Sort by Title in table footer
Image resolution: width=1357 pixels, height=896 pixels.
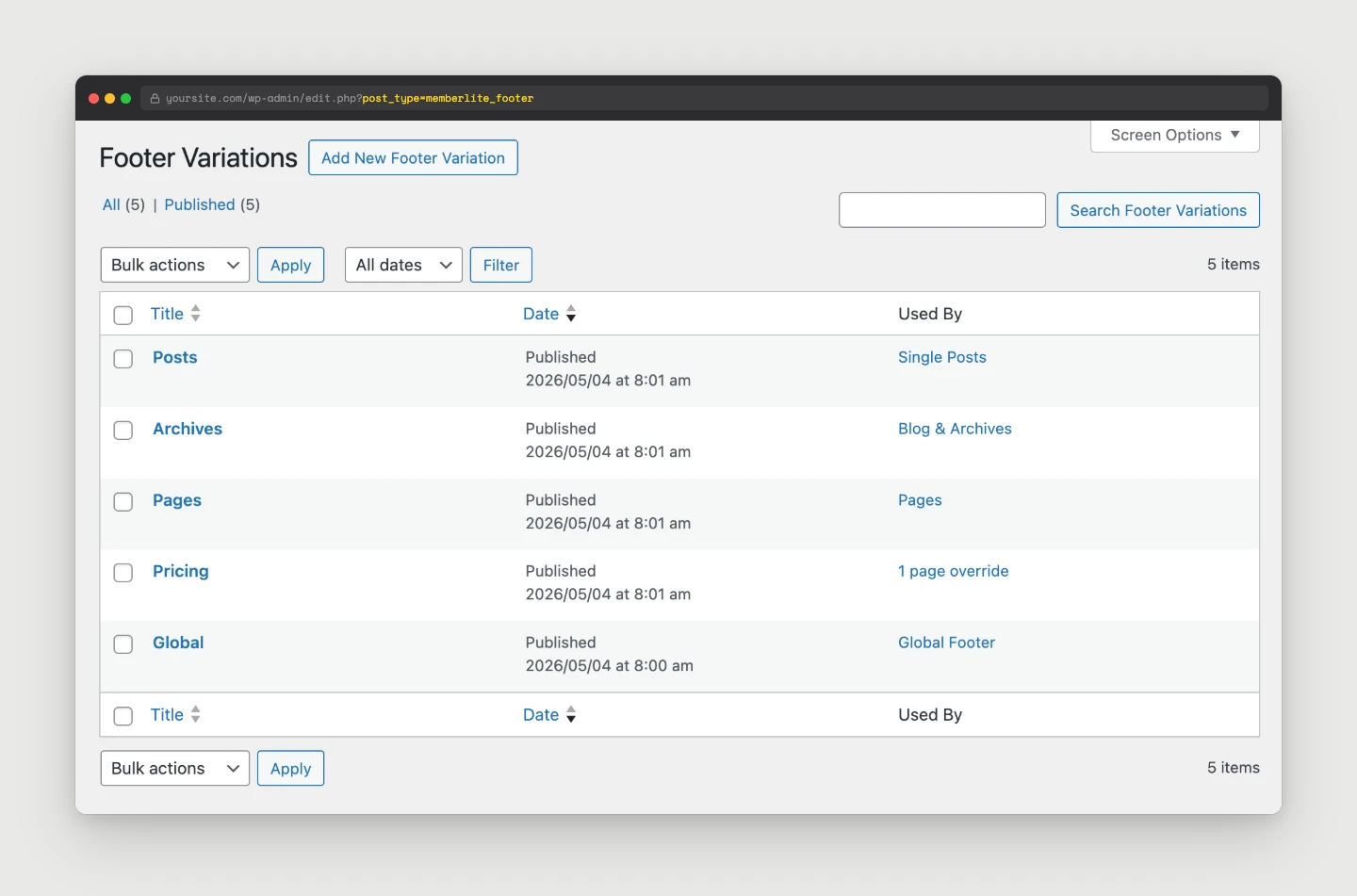tap(167, 715)
